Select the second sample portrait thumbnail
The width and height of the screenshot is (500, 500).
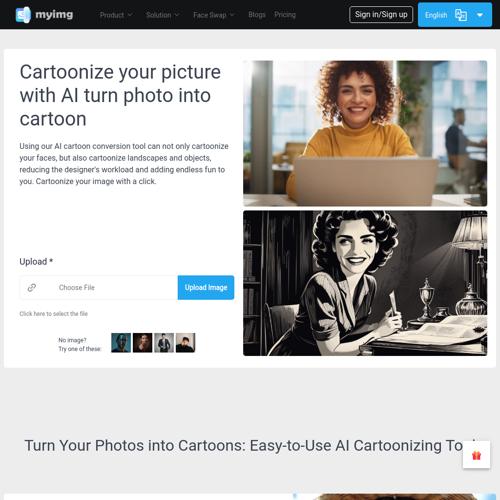pyautogui.click(x=142, y=343)
